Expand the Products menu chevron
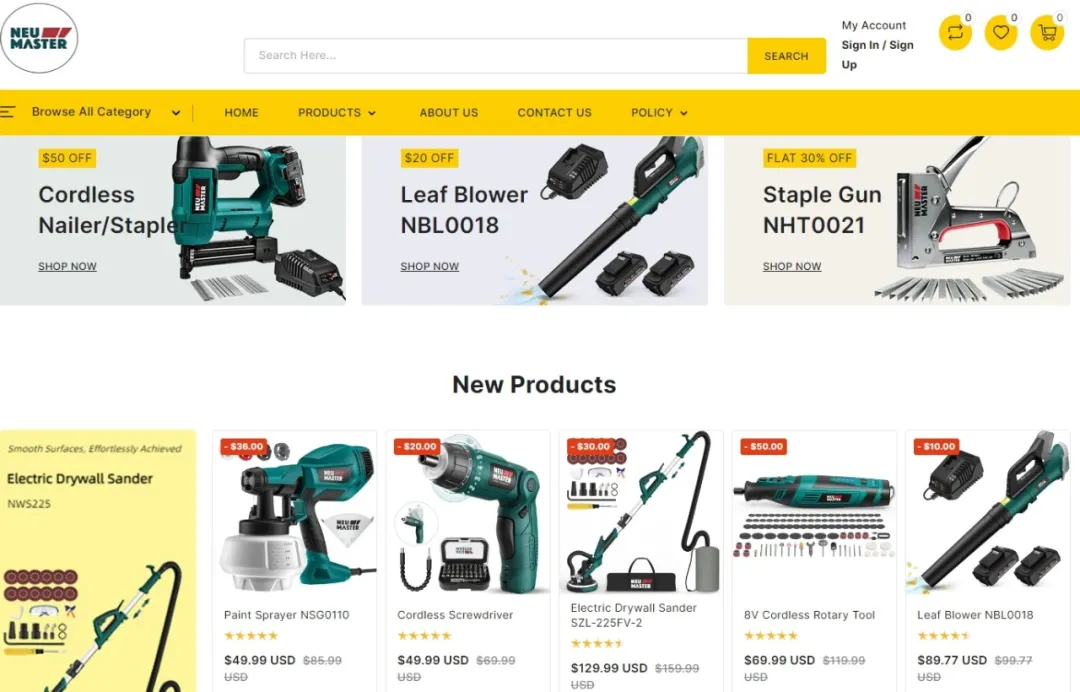This screenshot has height=692, width=1080. (372, 113)
